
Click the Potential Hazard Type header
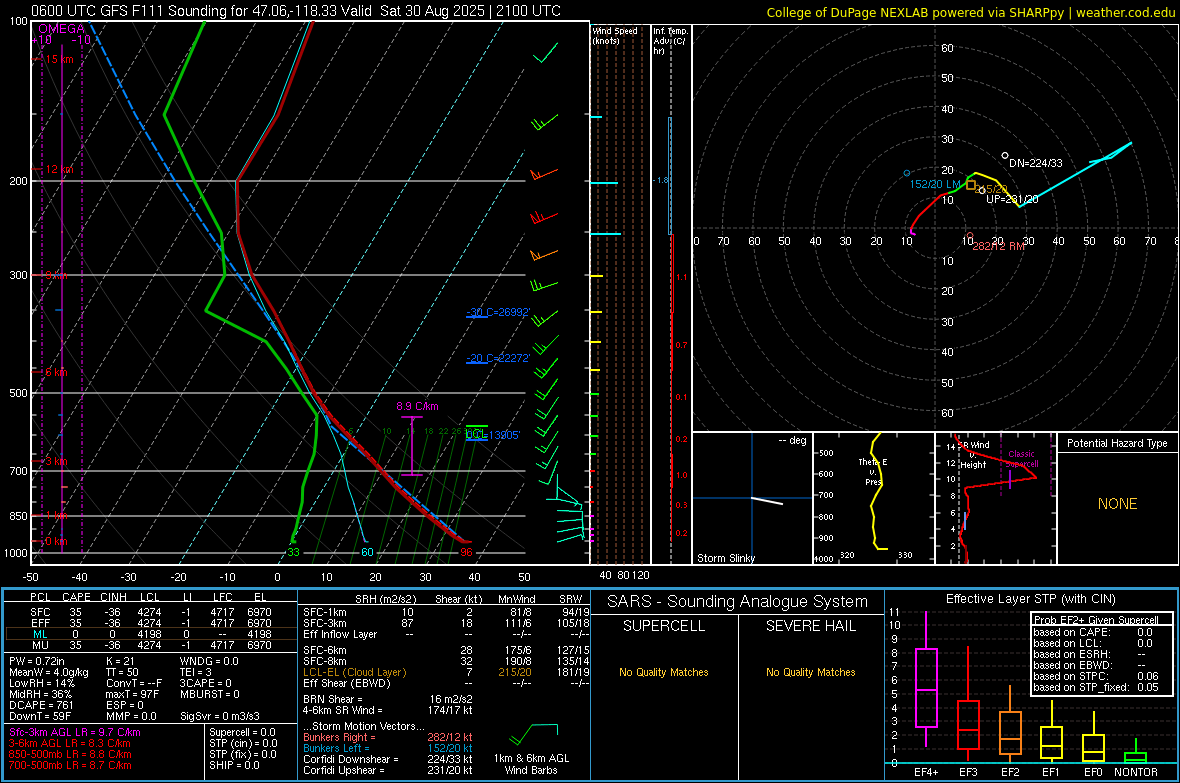[1117, 443]
